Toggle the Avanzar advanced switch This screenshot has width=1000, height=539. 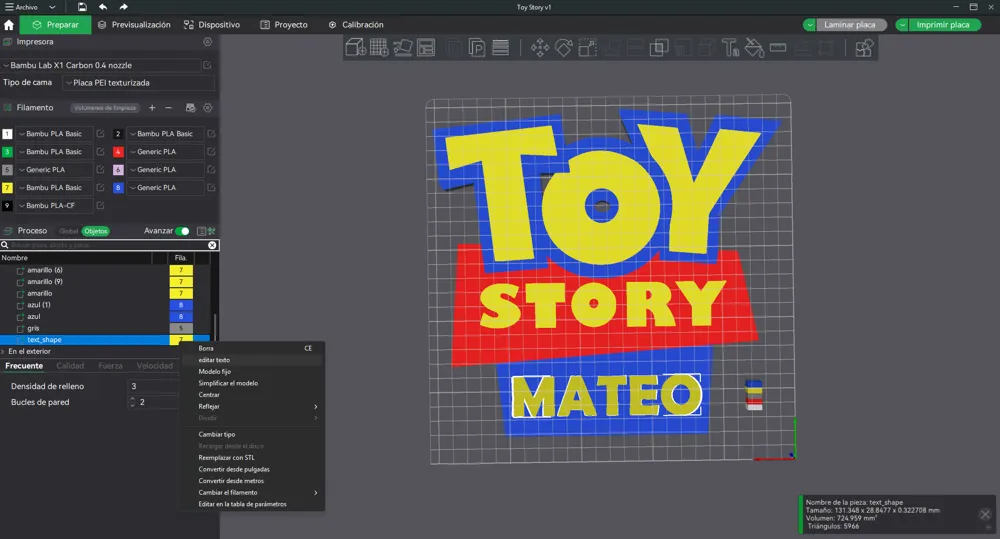pyautogui.click(x=182, y=231)
